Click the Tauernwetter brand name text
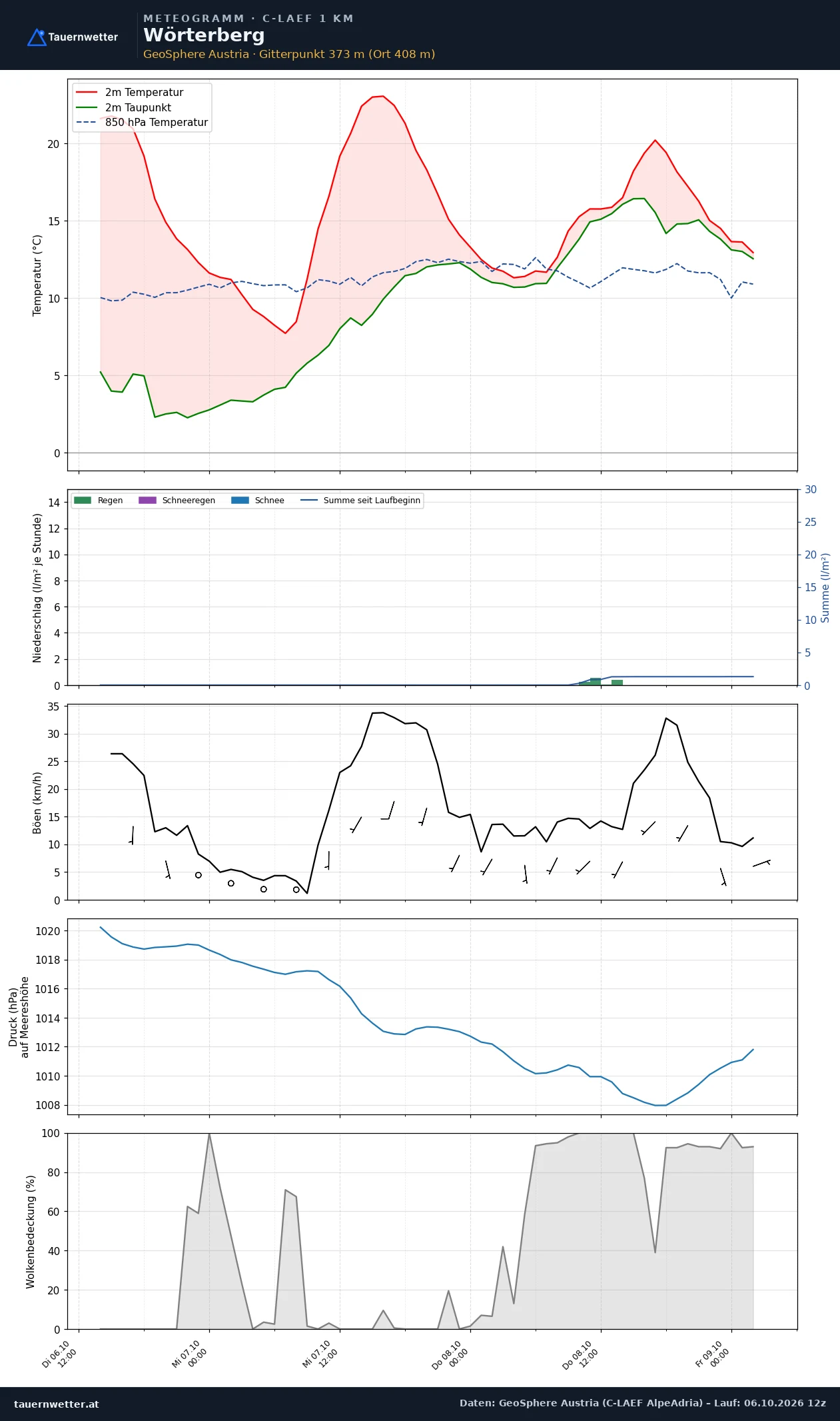 83,37
